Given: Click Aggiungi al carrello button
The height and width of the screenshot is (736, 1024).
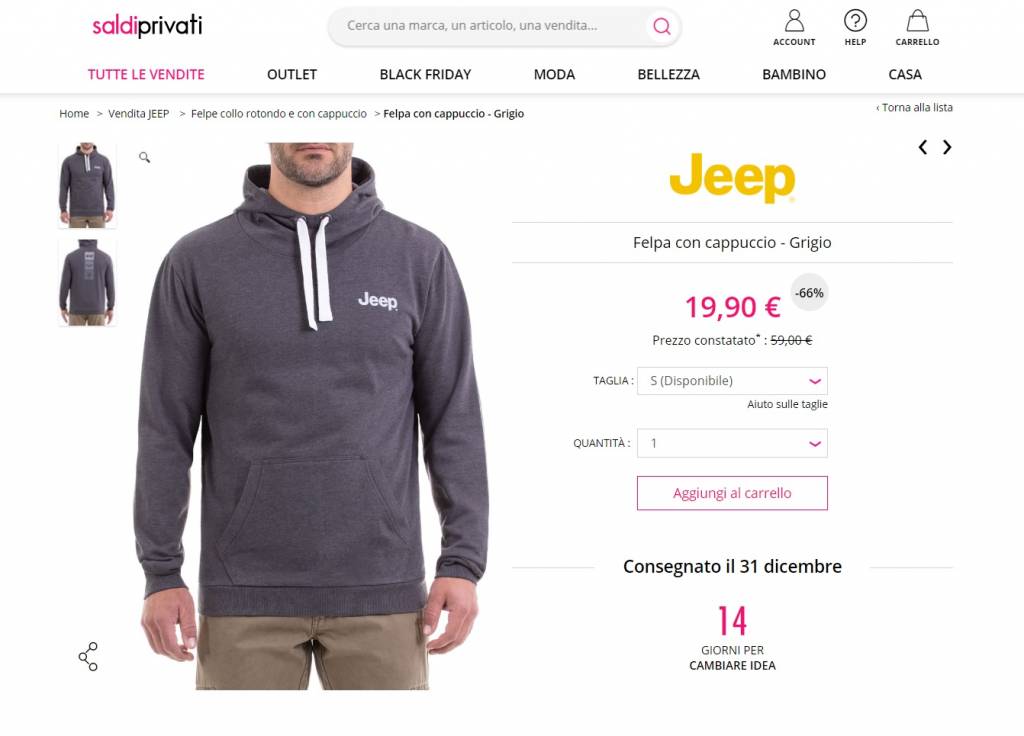Looking at the screenshot, I should [x=732, y=493].
